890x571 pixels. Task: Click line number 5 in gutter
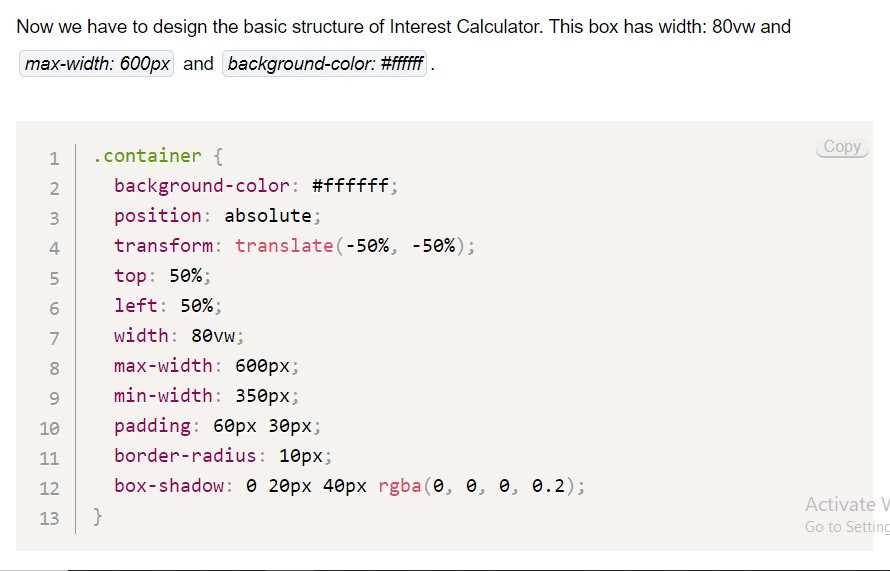(54, 278)
